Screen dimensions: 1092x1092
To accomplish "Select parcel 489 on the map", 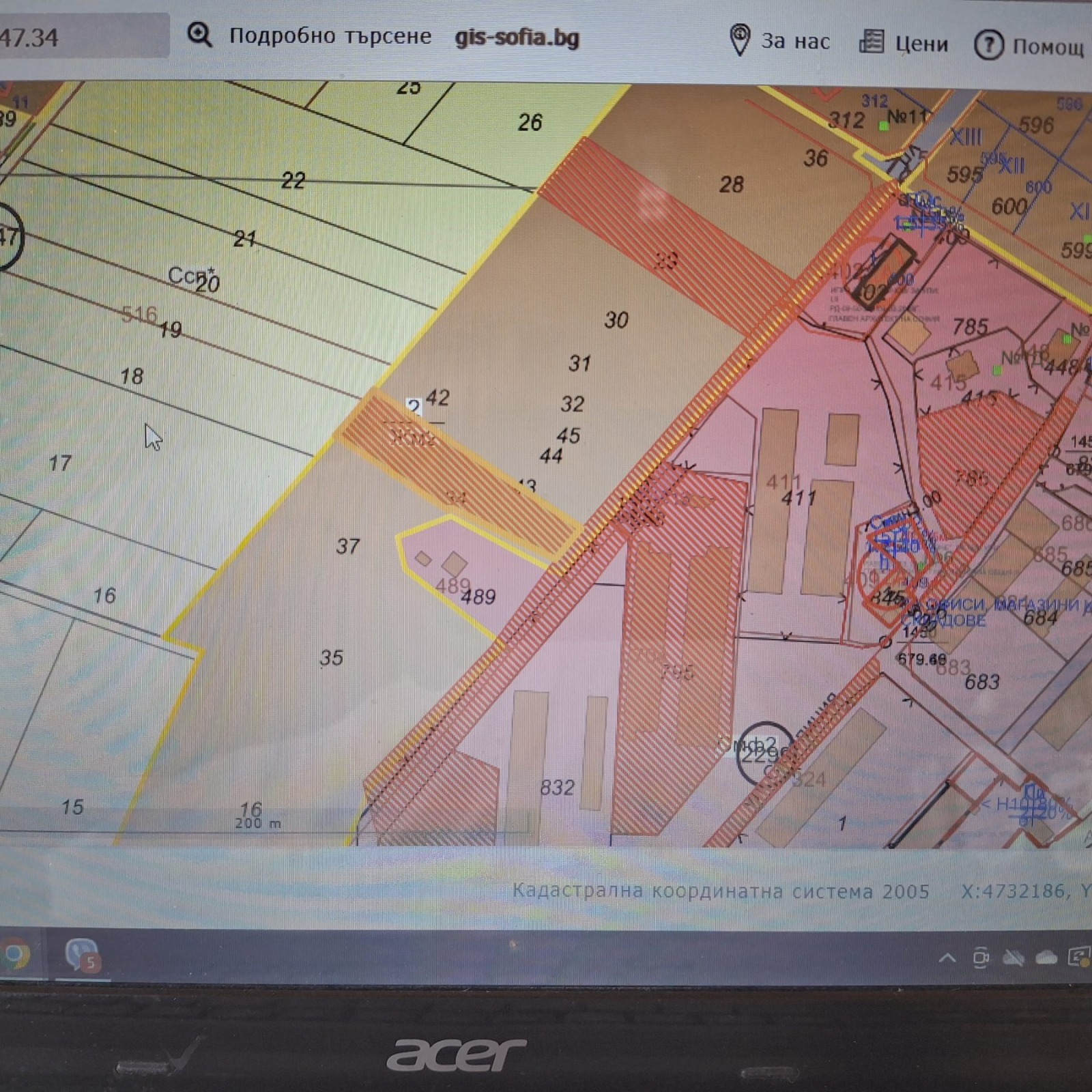I will pos(478,597).
